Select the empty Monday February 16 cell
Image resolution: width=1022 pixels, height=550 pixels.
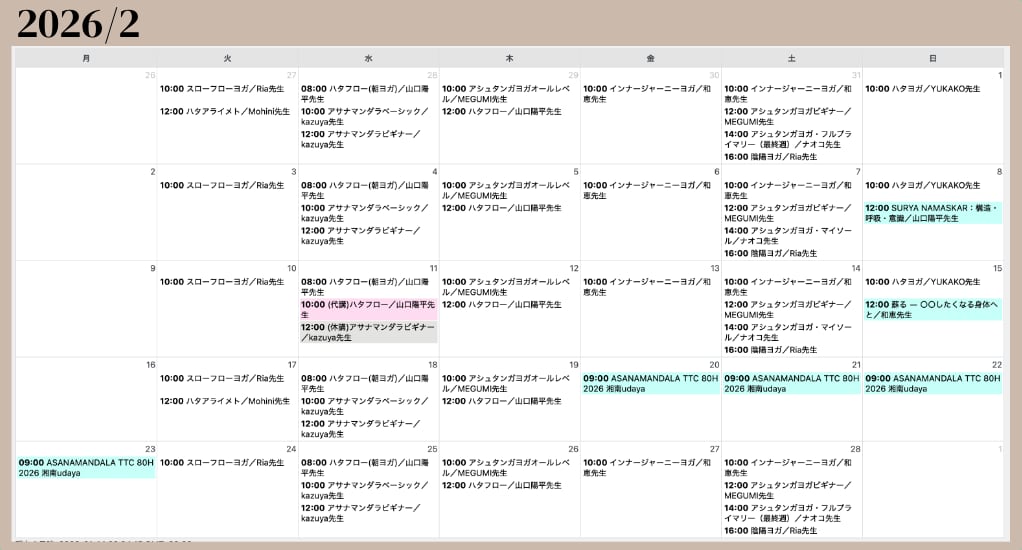point(86,399)
